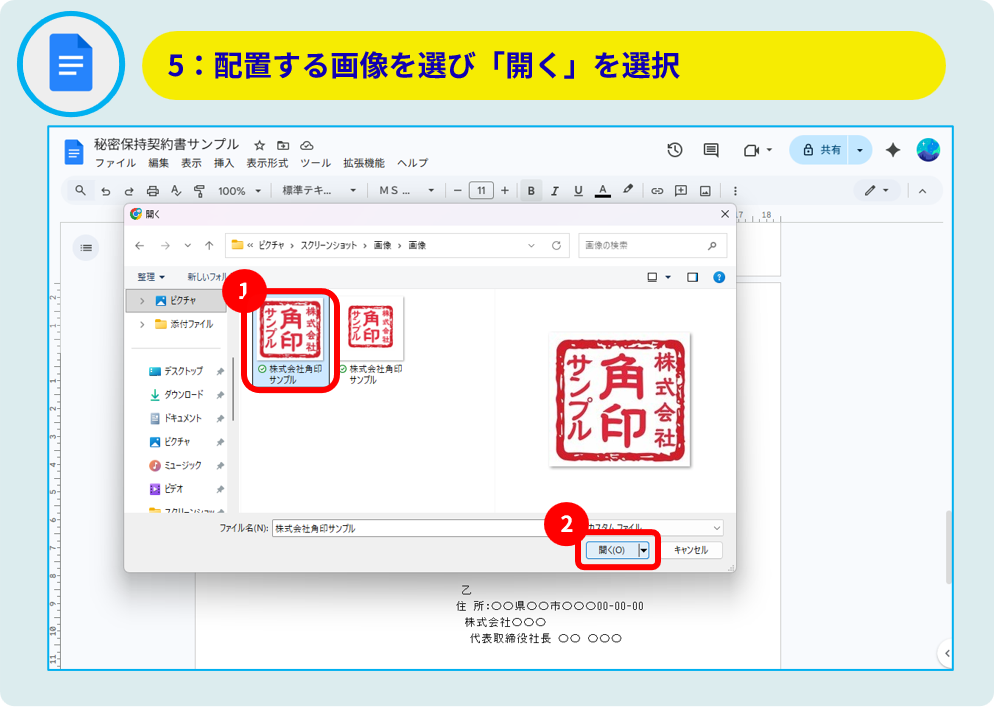The image size is (994, 707).
Task: Toggle underline formatting button
Action: click(x=578, y=191)
